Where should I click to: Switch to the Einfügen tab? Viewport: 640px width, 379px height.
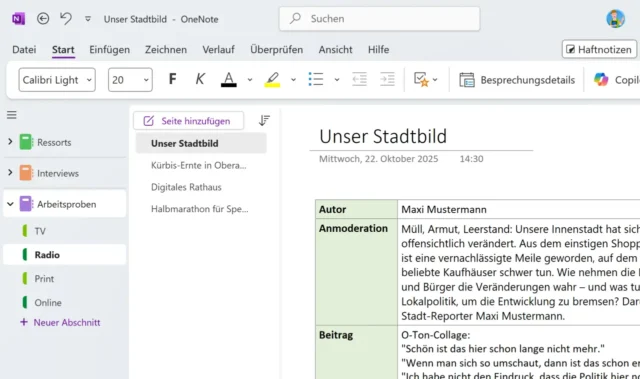(109, 49)
